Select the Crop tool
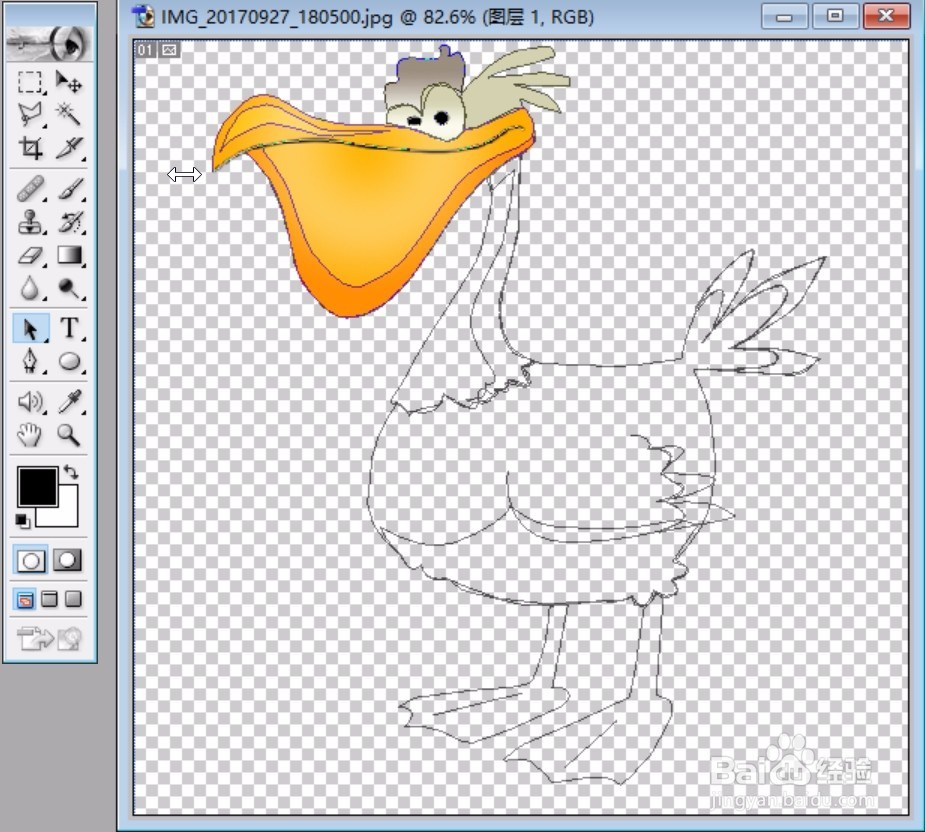This screenshot has width=925, height=832. 30,148
